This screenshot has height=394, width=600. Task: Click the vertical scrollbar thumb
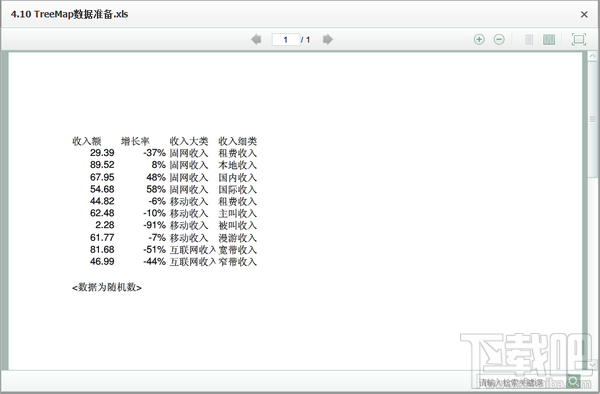coord(592,119)
